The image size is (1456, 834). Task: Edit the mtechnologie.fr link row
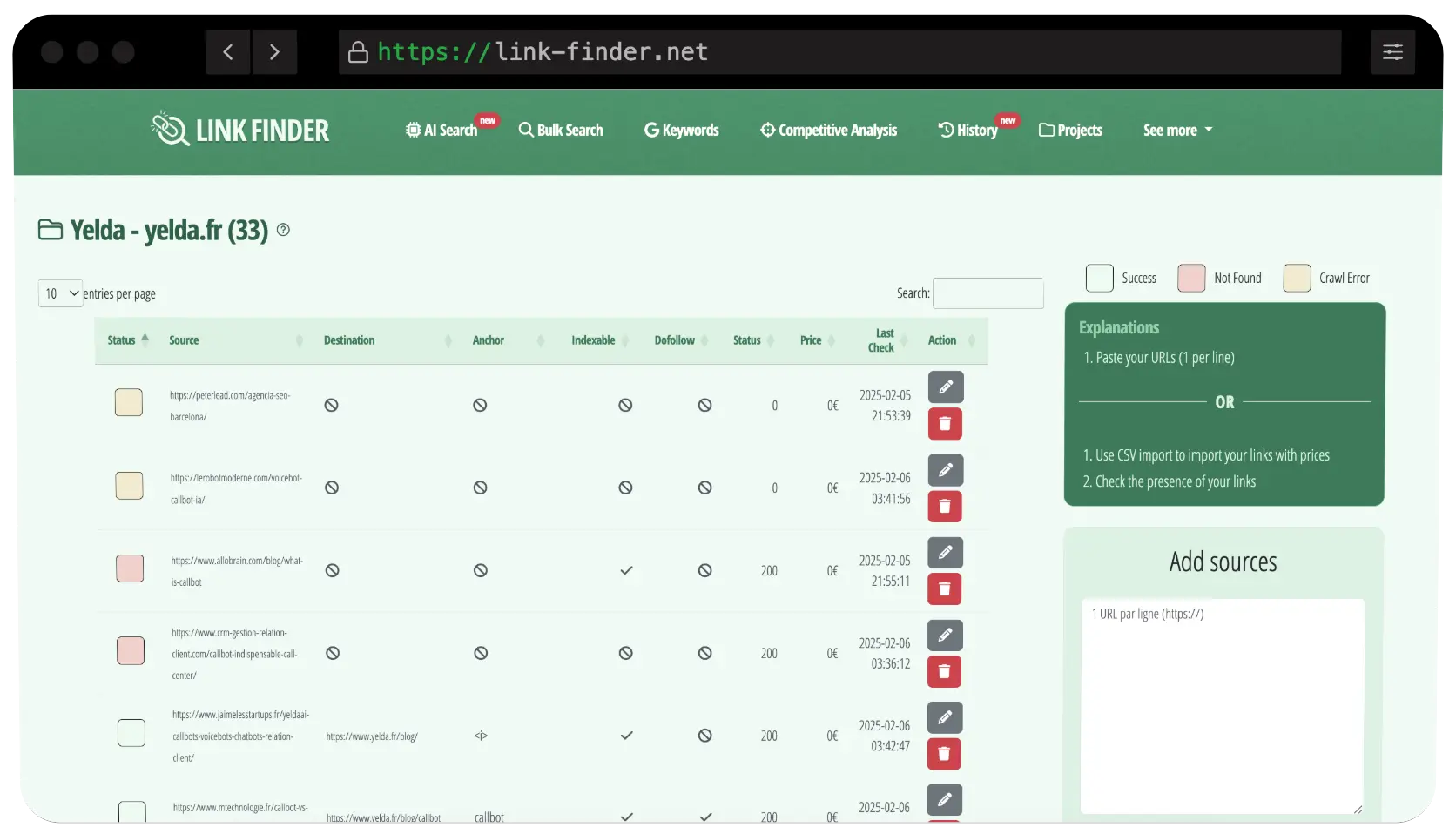point(946,800)
